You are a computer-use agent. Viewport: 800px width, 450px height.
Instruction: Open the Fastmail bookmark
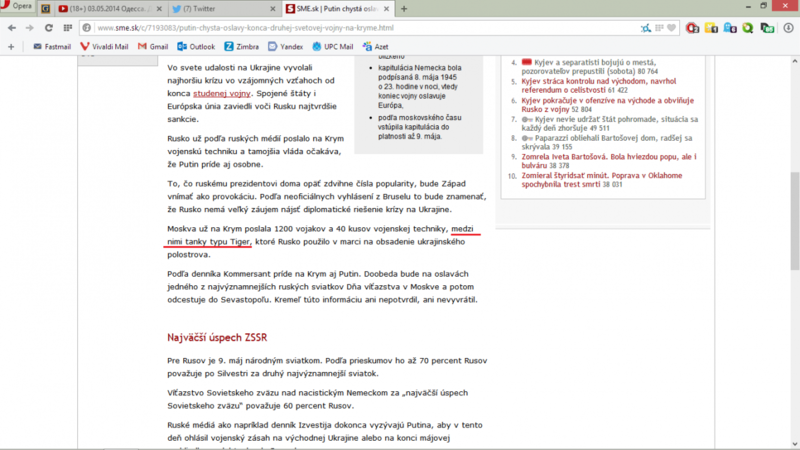(52, 46)
